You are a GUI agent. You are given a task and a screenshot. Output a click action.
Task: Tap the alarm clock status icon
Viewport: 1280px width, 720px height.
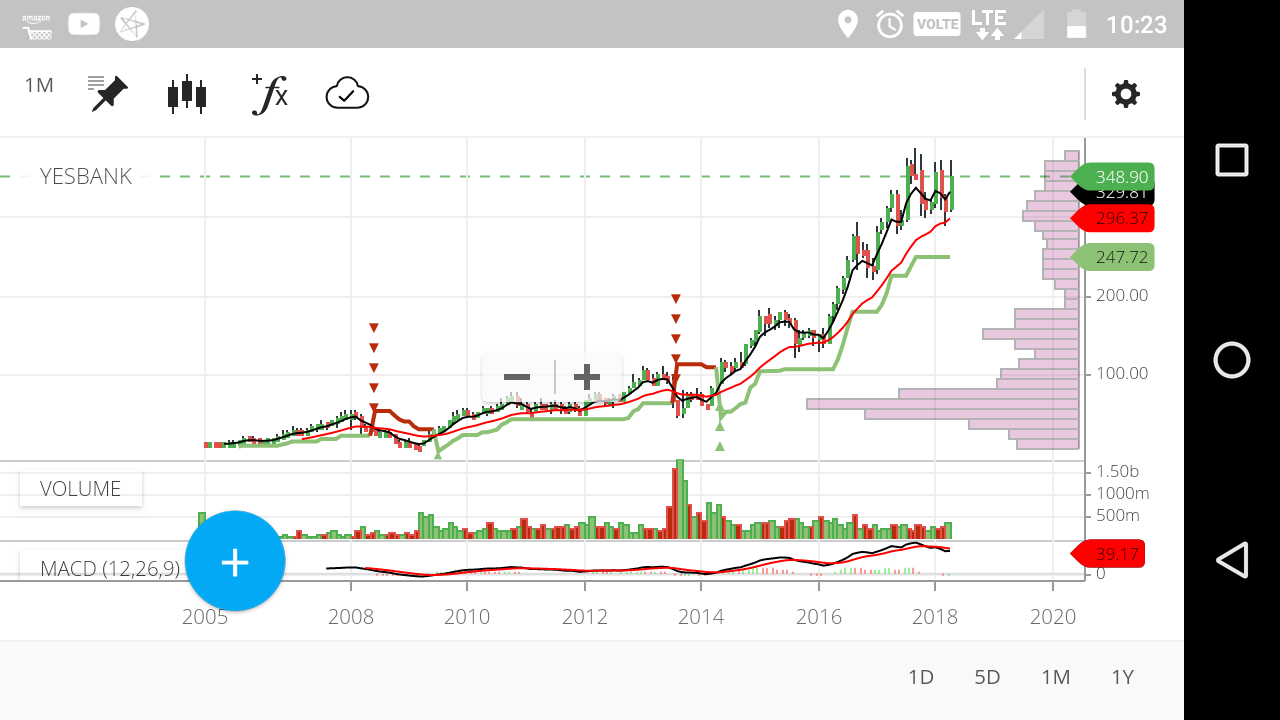(x=890, y=24)
